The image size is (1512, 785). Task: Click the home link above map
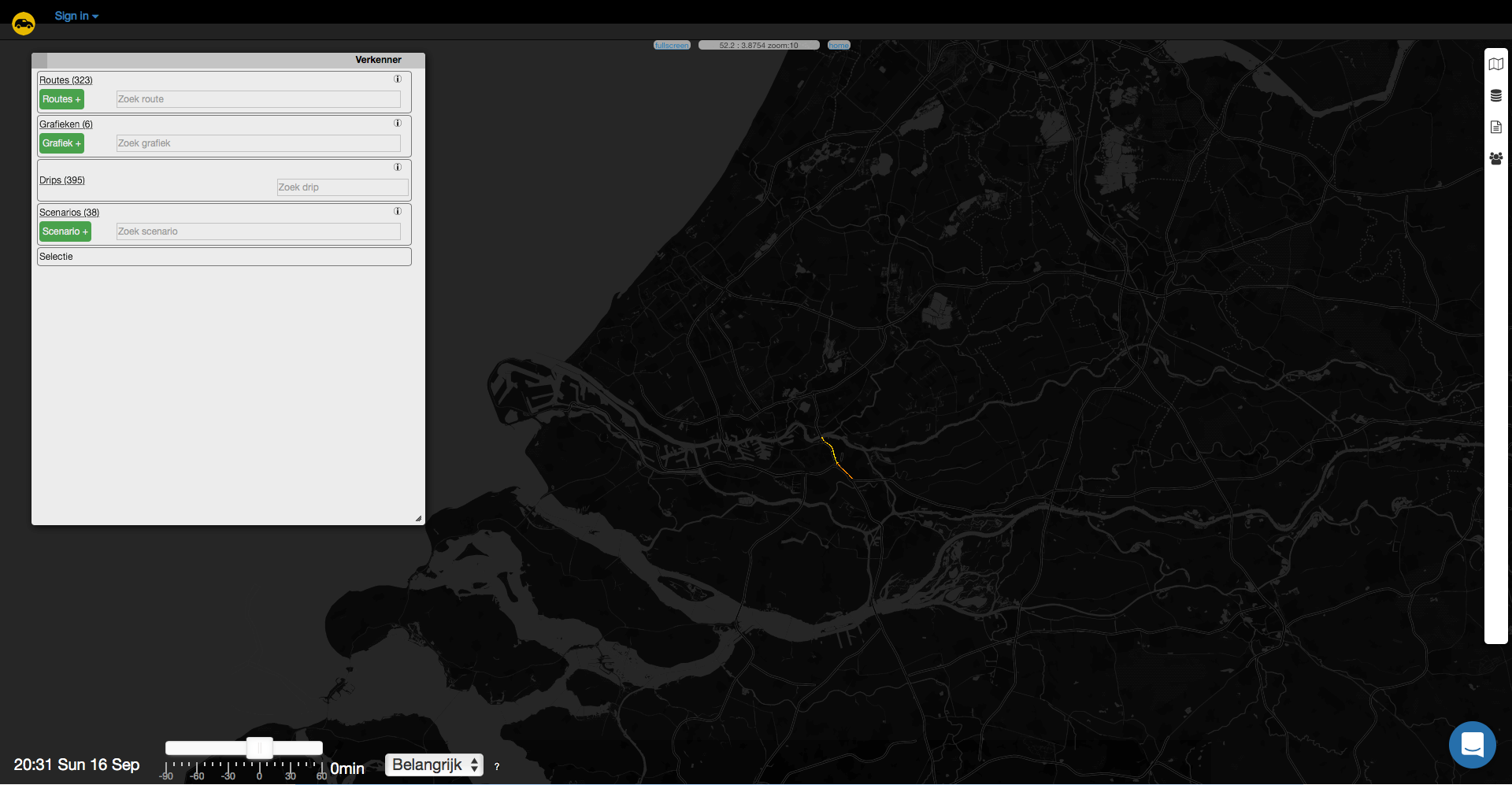point(839,46)
